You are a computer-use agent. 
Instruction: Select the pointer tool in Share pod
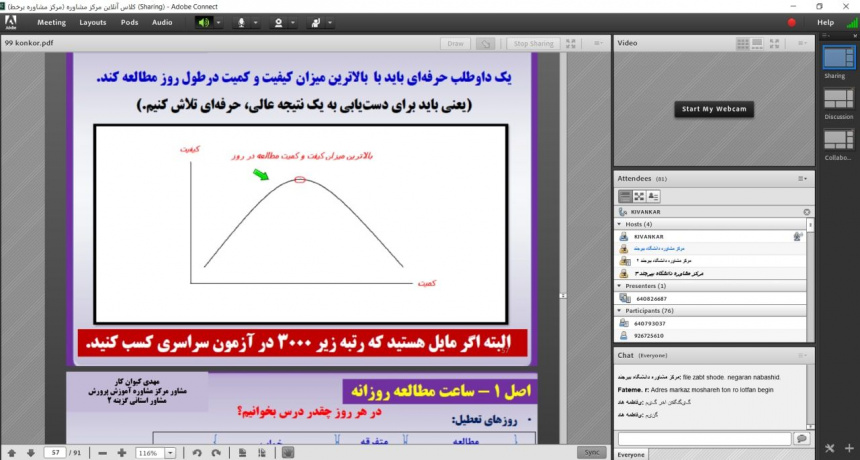pos(485,44)
